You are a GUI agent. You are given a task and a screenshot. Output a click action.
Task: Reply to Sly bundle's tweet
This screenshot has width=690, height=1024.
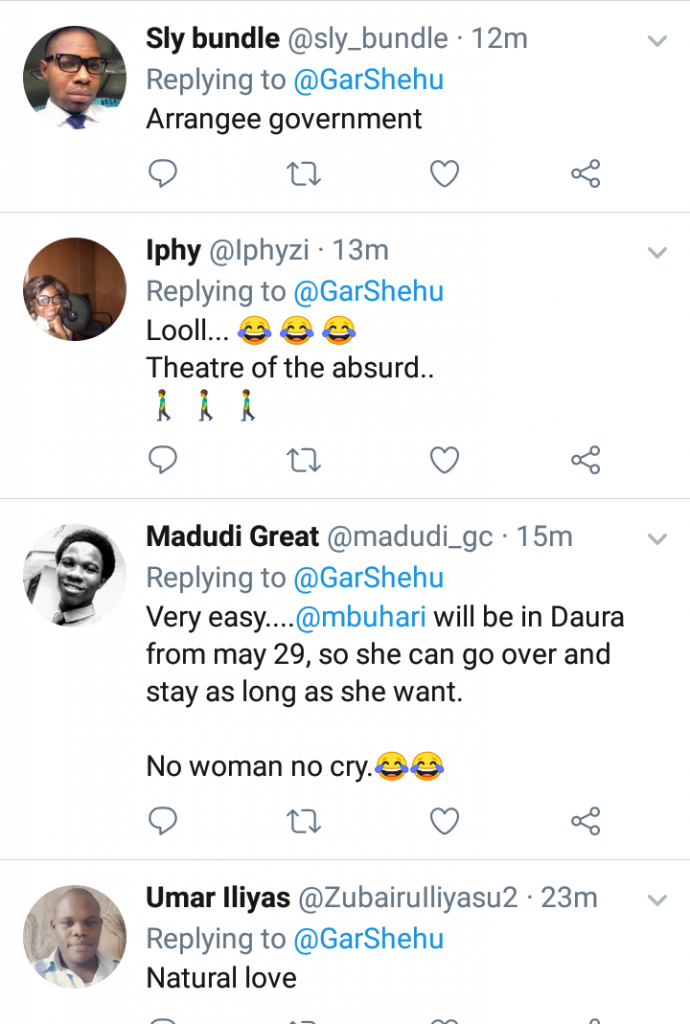162,175
